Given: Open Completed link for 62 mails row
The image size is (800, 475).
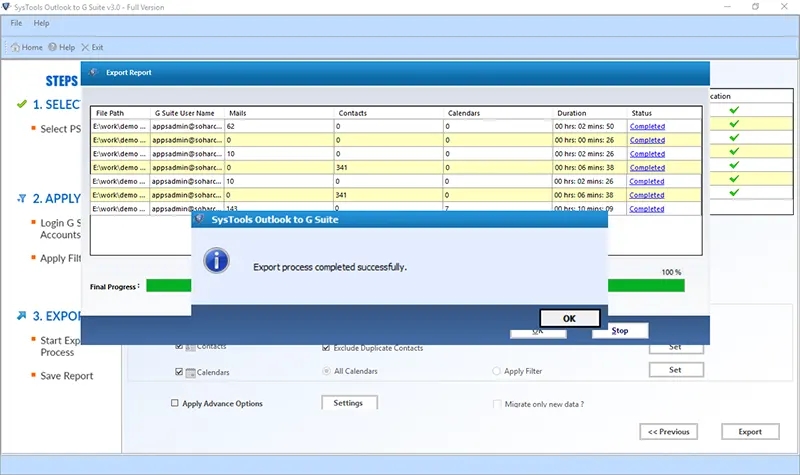Looking at the screenshot, I should pyautogui.click(x=647, y=126).
